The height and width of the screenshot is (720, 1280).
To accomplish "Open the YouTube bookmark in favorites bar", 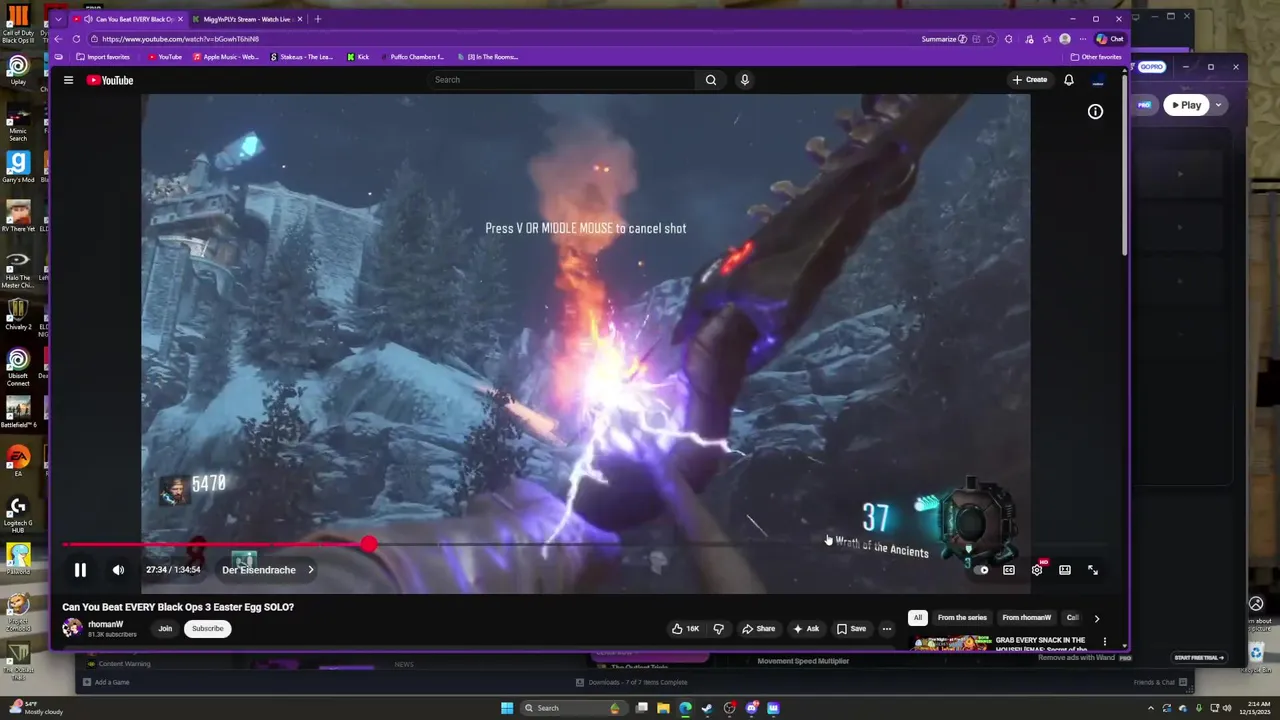I will tap(165, 57).
